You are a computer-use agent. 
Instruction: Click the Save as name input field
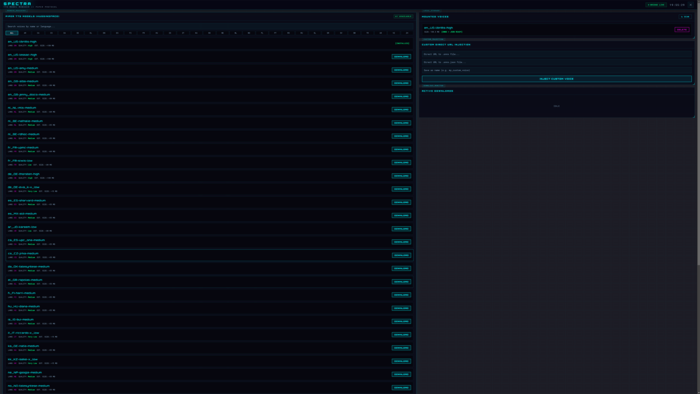[556, 71]
